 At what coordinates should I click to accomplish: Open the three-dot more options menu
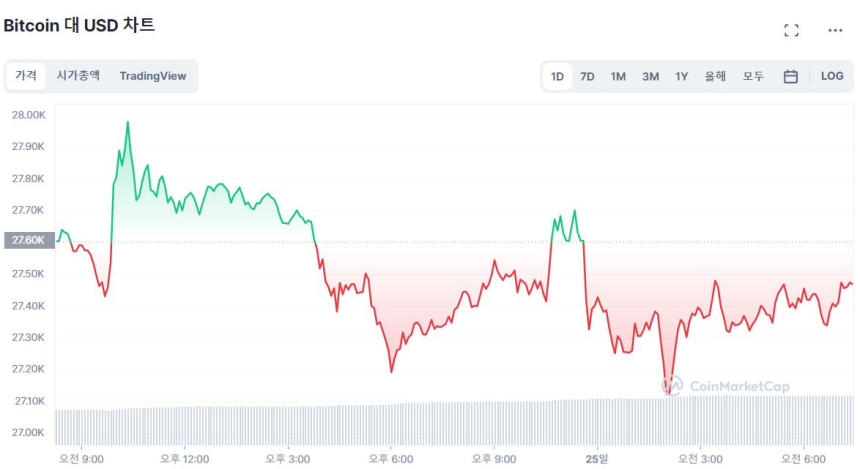point(835,30)
